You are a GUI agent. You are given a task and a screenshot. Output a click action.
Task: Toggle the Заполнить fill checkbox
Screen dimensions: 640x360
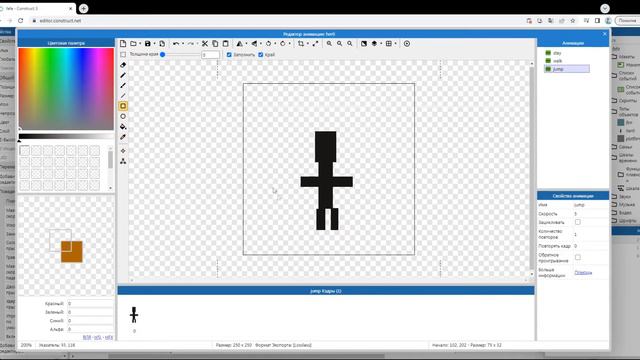tap(229, 54)
